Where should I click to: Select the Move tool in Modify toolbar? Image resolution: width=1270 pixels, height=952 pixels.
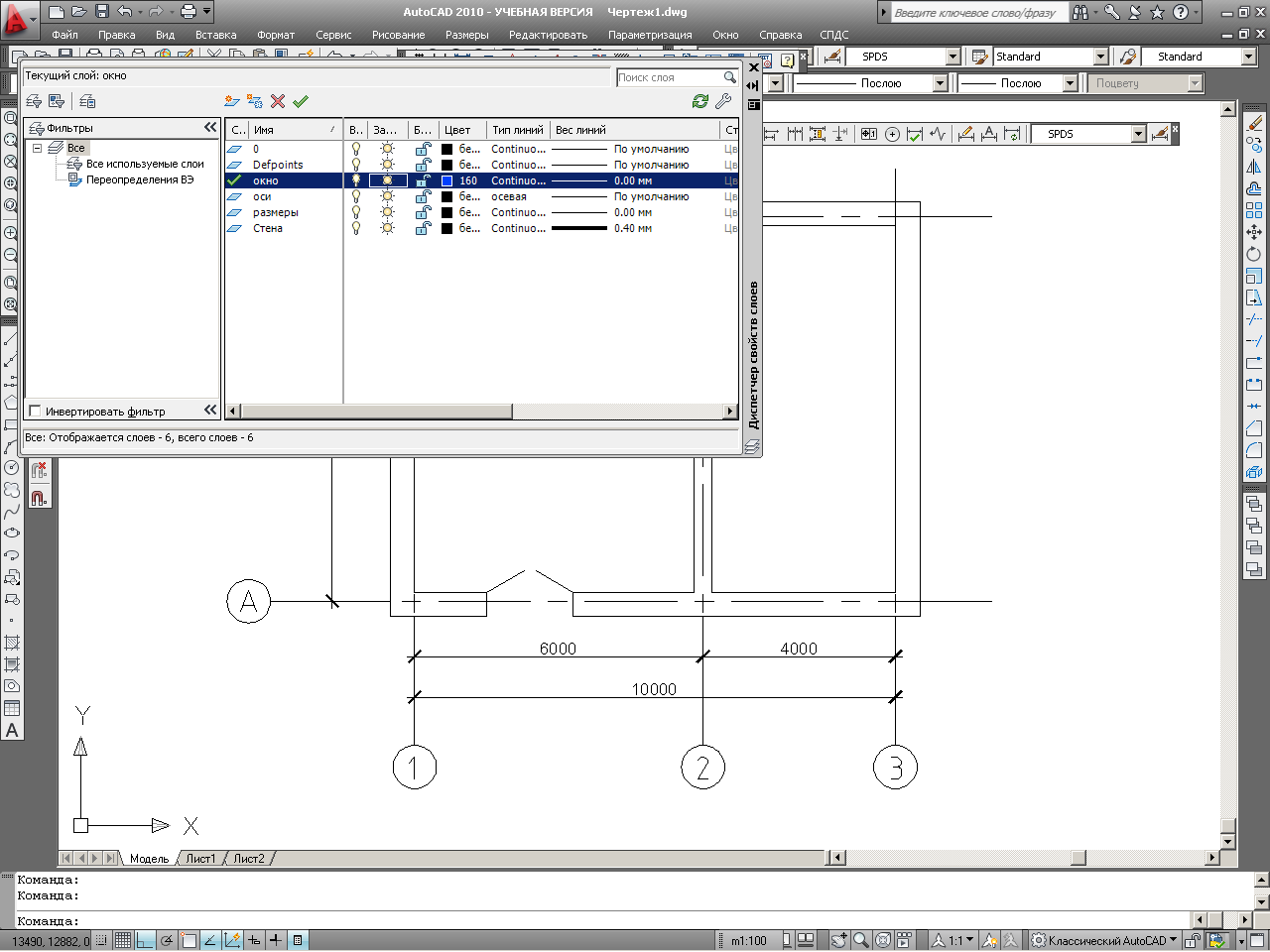click(x=1254, y=232)
